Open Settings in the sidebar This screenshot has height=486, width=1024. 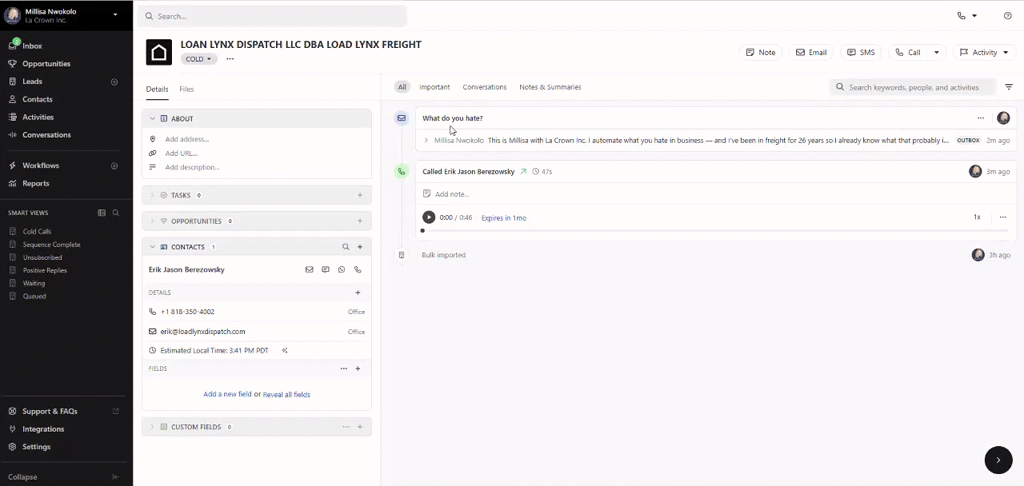36,447
